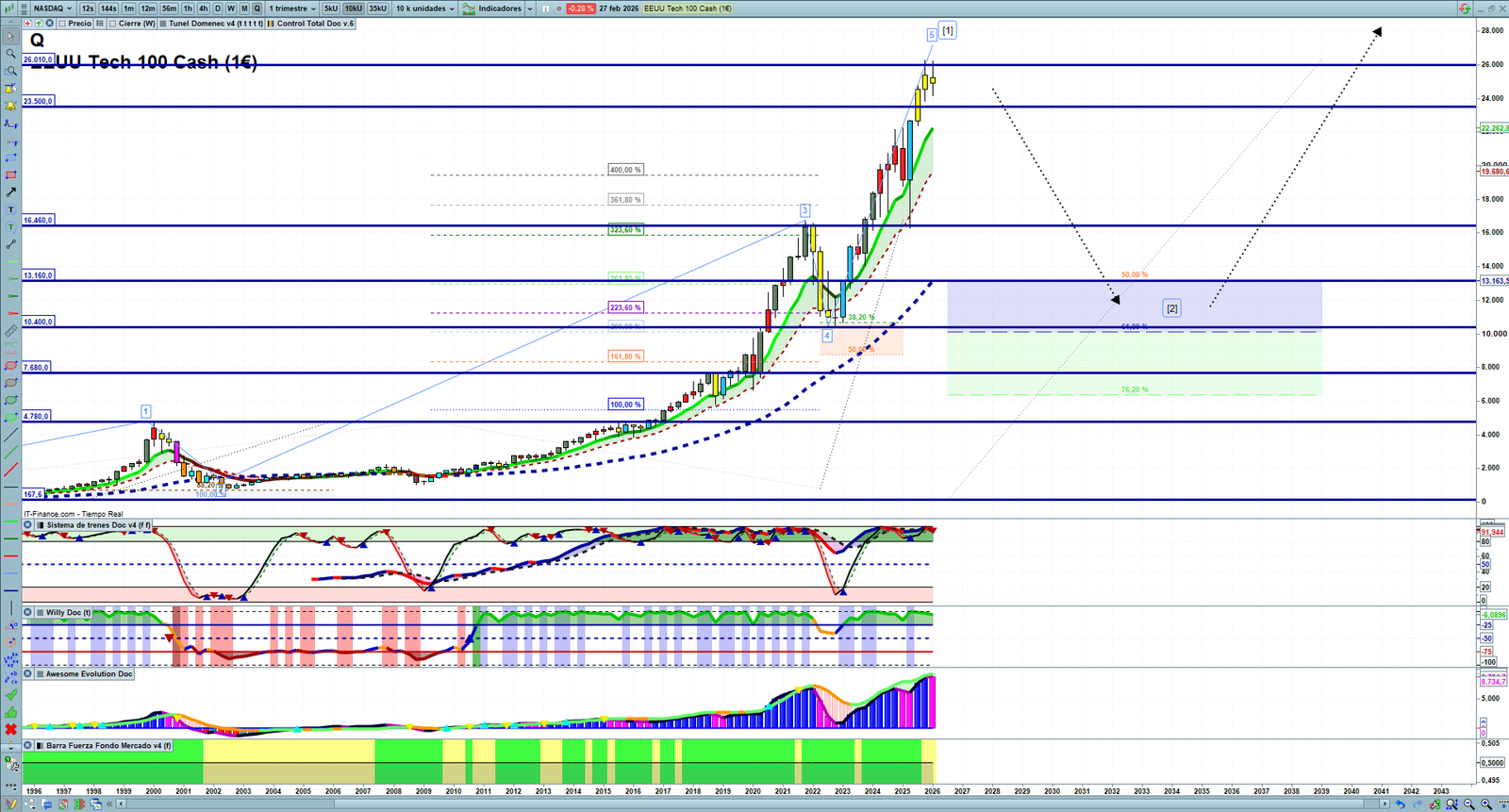
Task: Select the 12s timeframe button
Action: pos(88,8)
